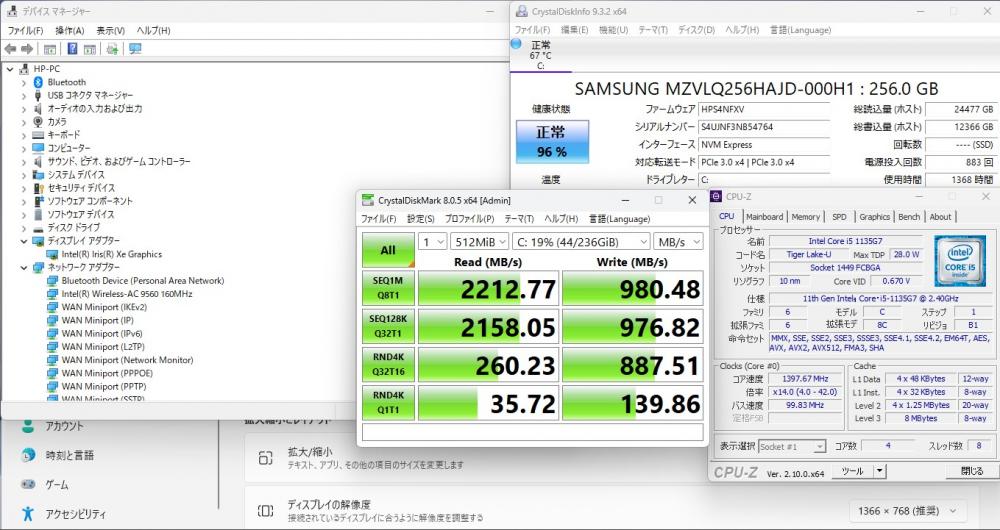Viewport: 1000px width, 530px height.
Task: Open the 1366 × 768 resolution dropdown
Action: click(x=908, y=511)
